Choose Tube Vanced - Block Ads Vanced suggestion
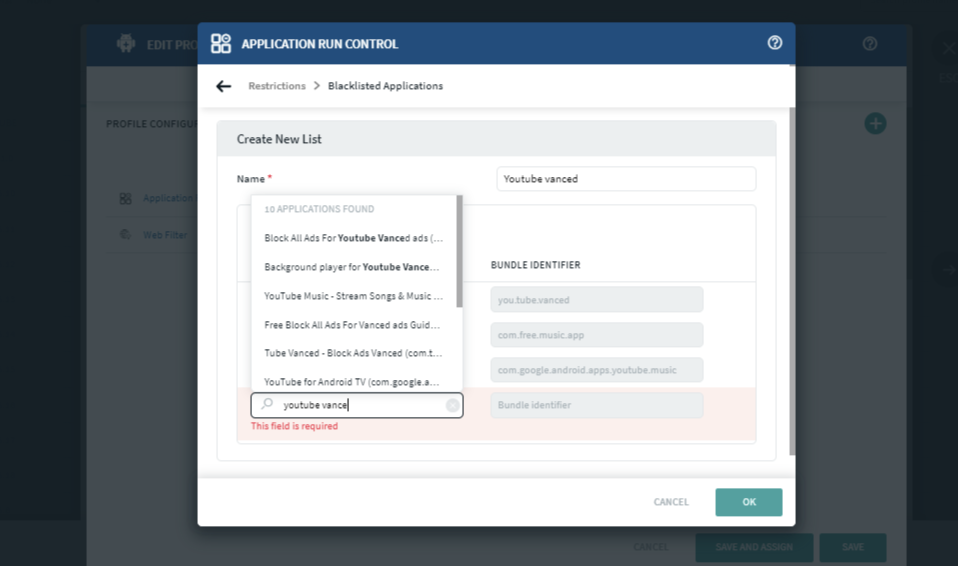 353,353
